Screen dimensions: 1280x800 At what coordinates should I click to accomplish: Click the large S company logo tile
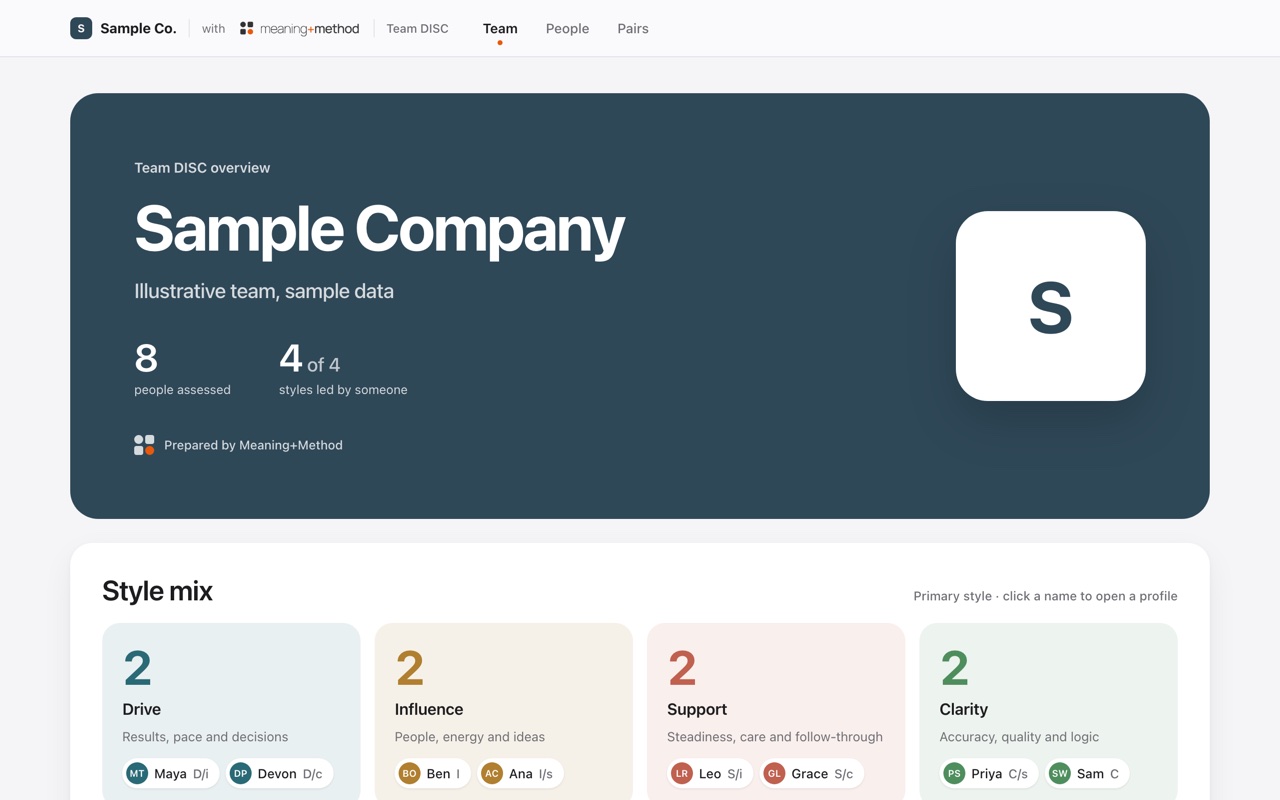click(x=1050, y=306)
